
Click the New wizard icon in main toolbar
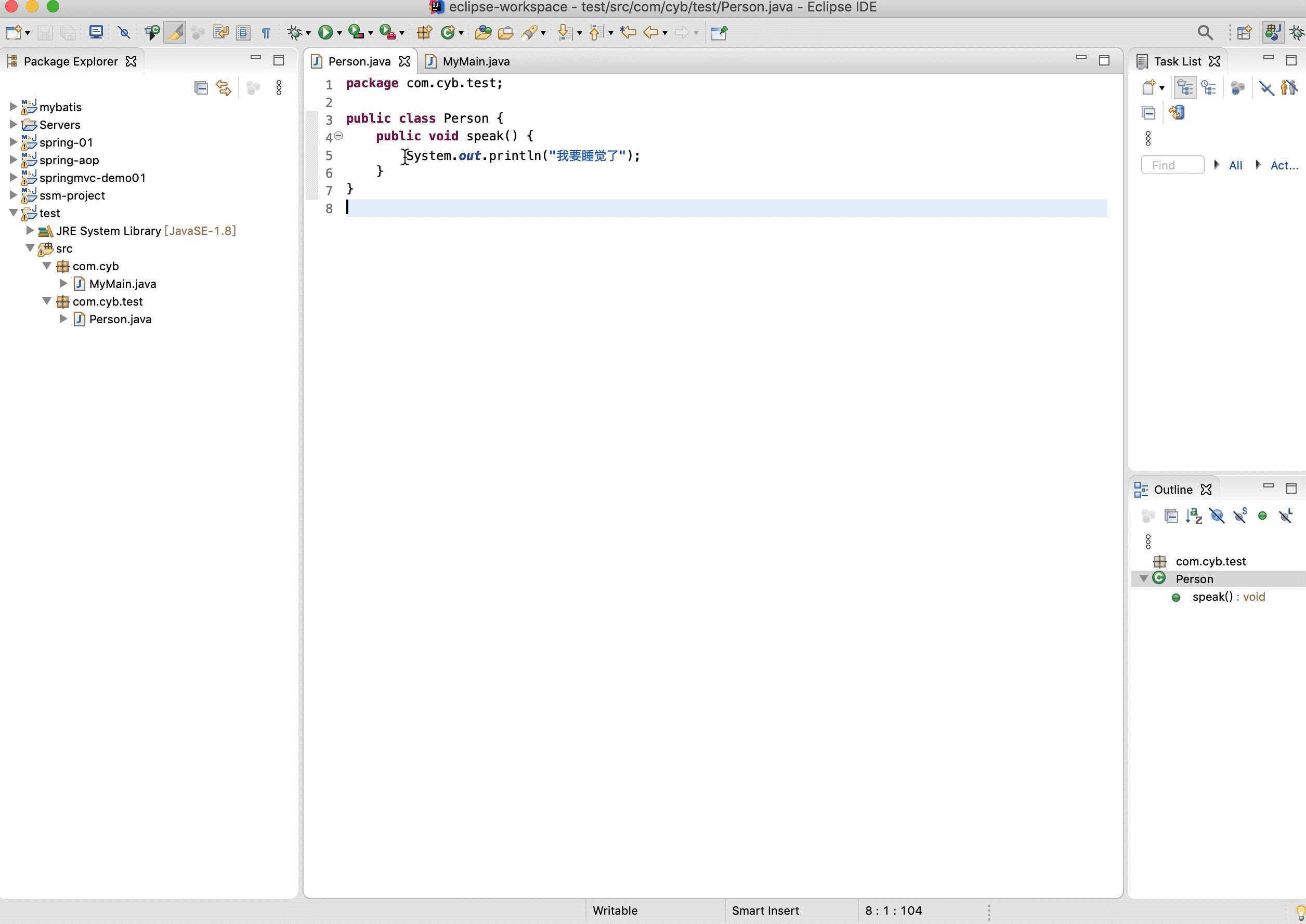point(14,32)
